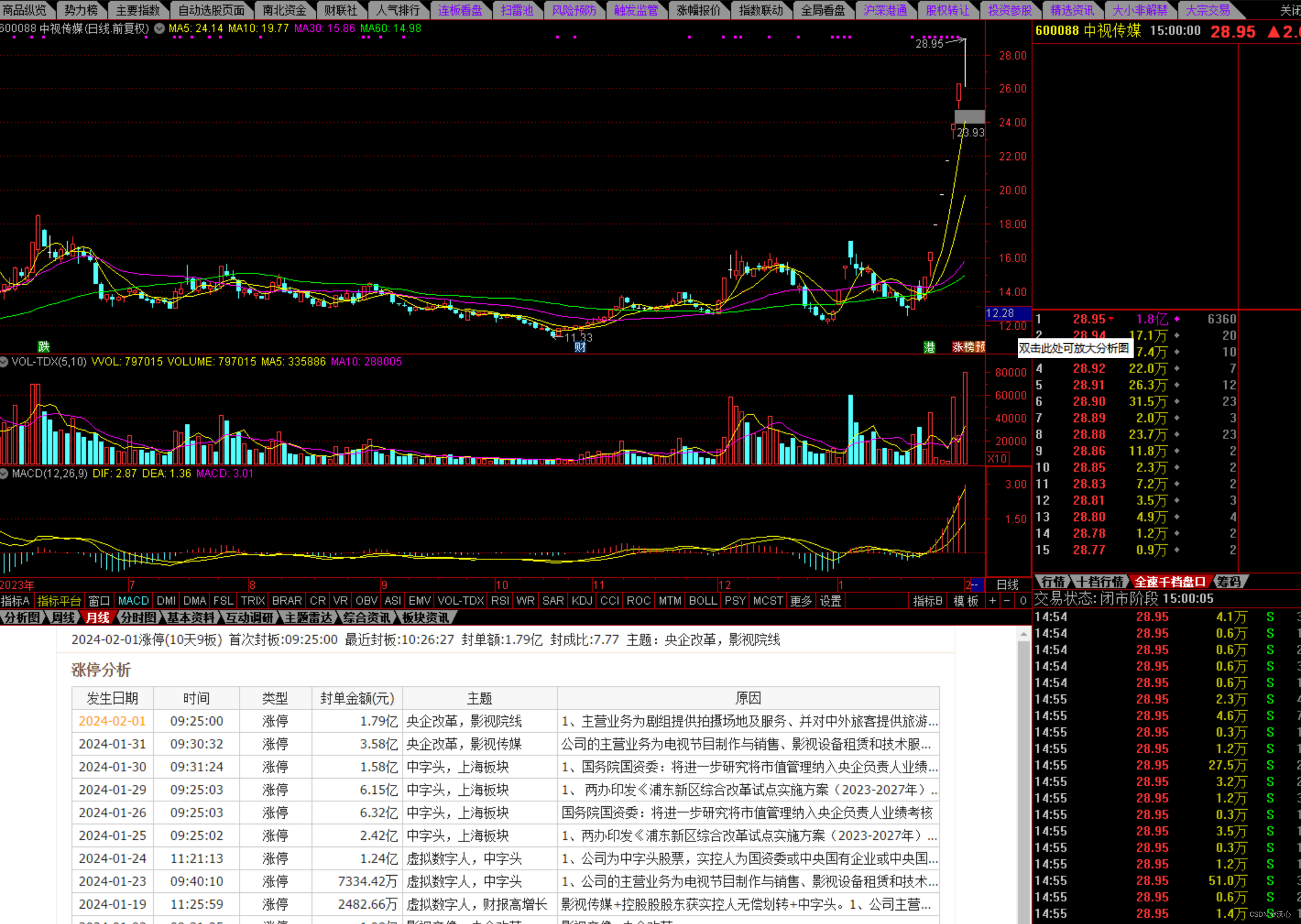
Task: Click the 窗口 window layout button
Action: coord(99,601)
